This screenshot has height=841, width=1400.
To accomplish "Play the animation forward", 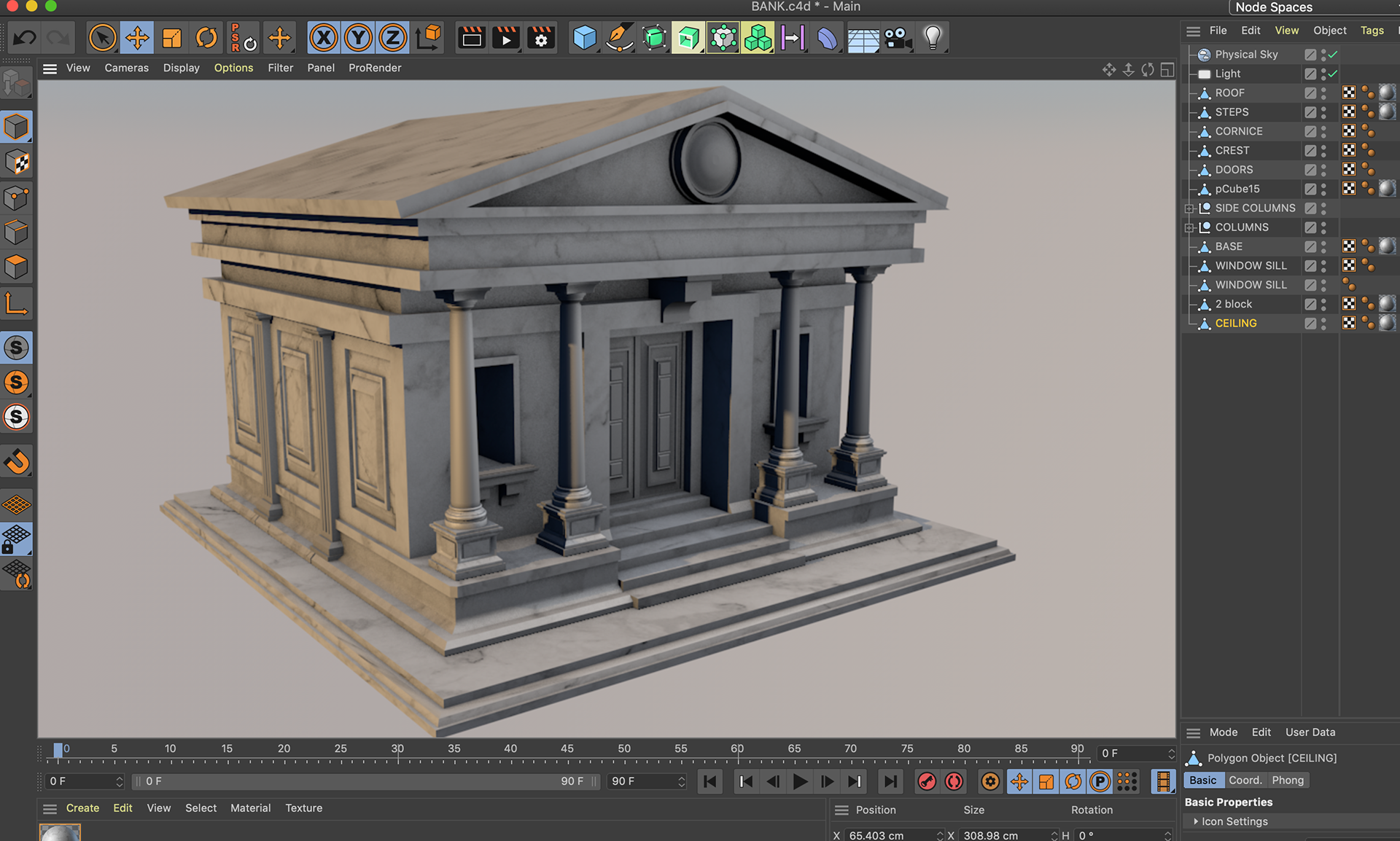I will [800, 782].
